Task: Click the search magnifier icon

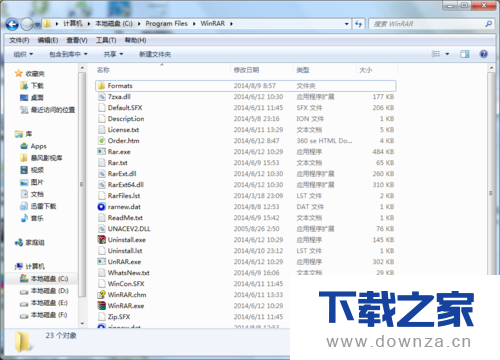Action: click(488, 24)
